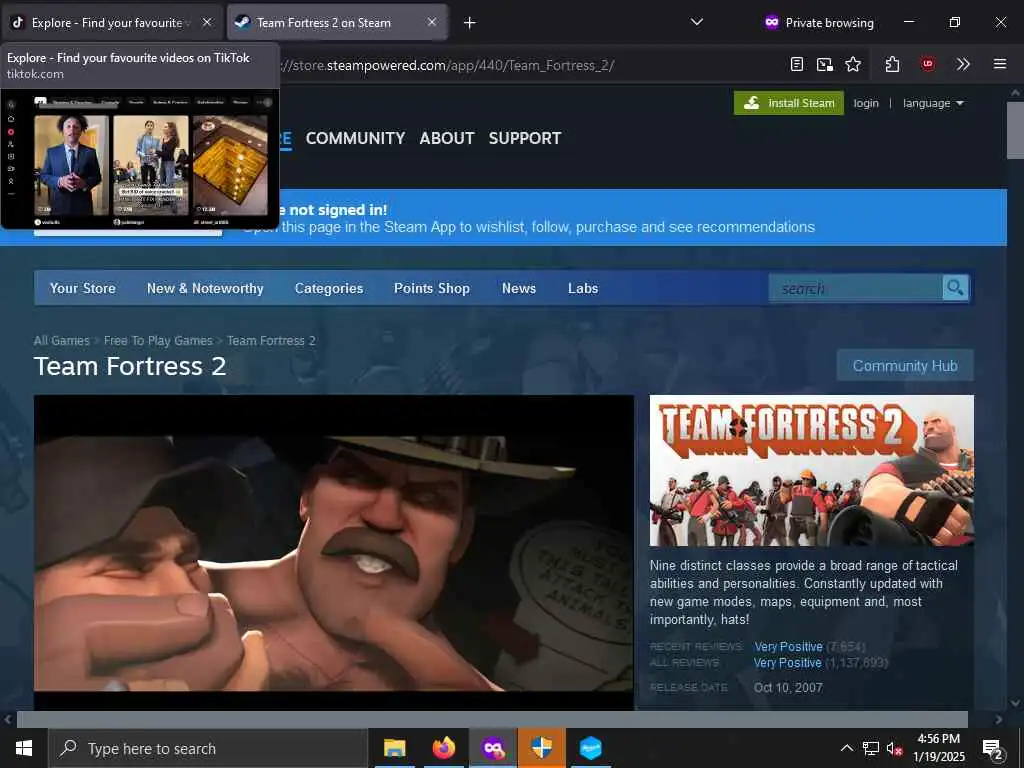Image resolution: width=1024 pixels, height=768 pixels.
Task: Open the Firefox extensions puzzle icon
Action: 892,64
